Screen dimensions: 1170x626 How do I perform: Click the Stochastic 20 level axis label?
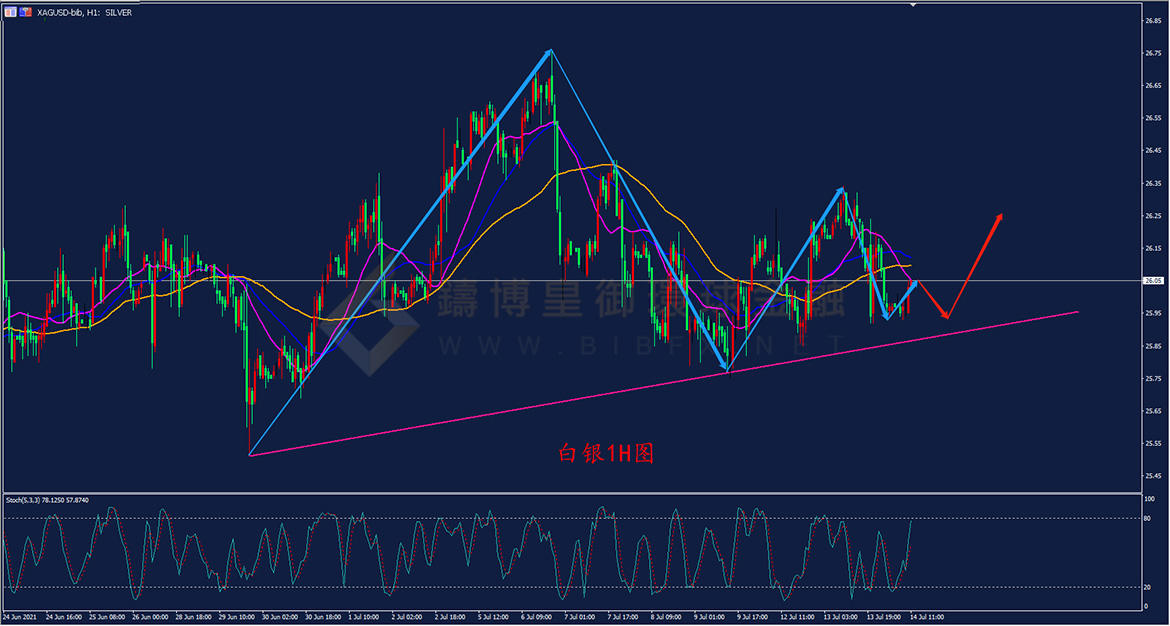[x=1151, y=587]
